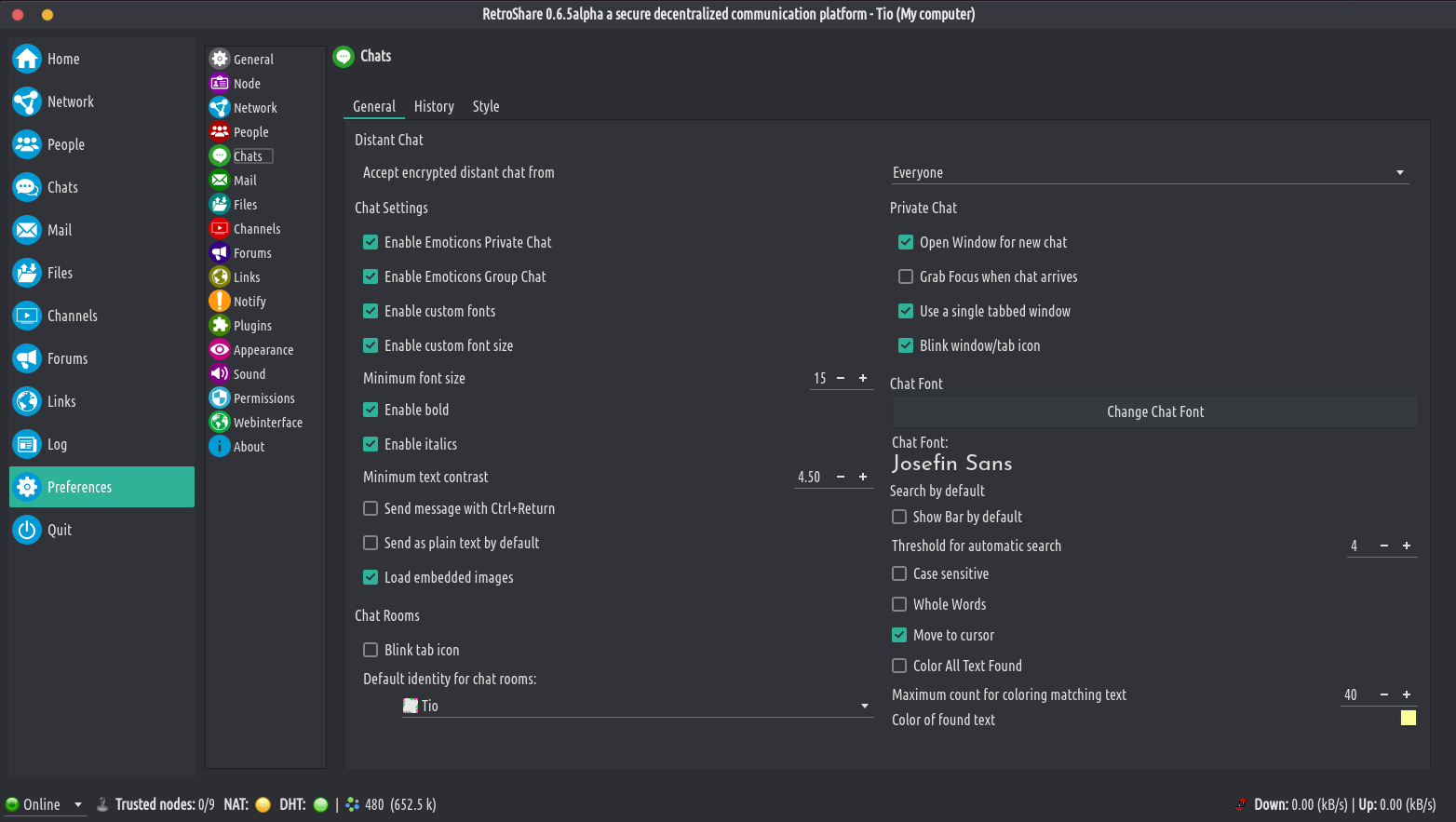Open the Channels icon in main sidebar
Image resolution: width=1456 pixels, height=822 pixels.
(x=27, y=316)
